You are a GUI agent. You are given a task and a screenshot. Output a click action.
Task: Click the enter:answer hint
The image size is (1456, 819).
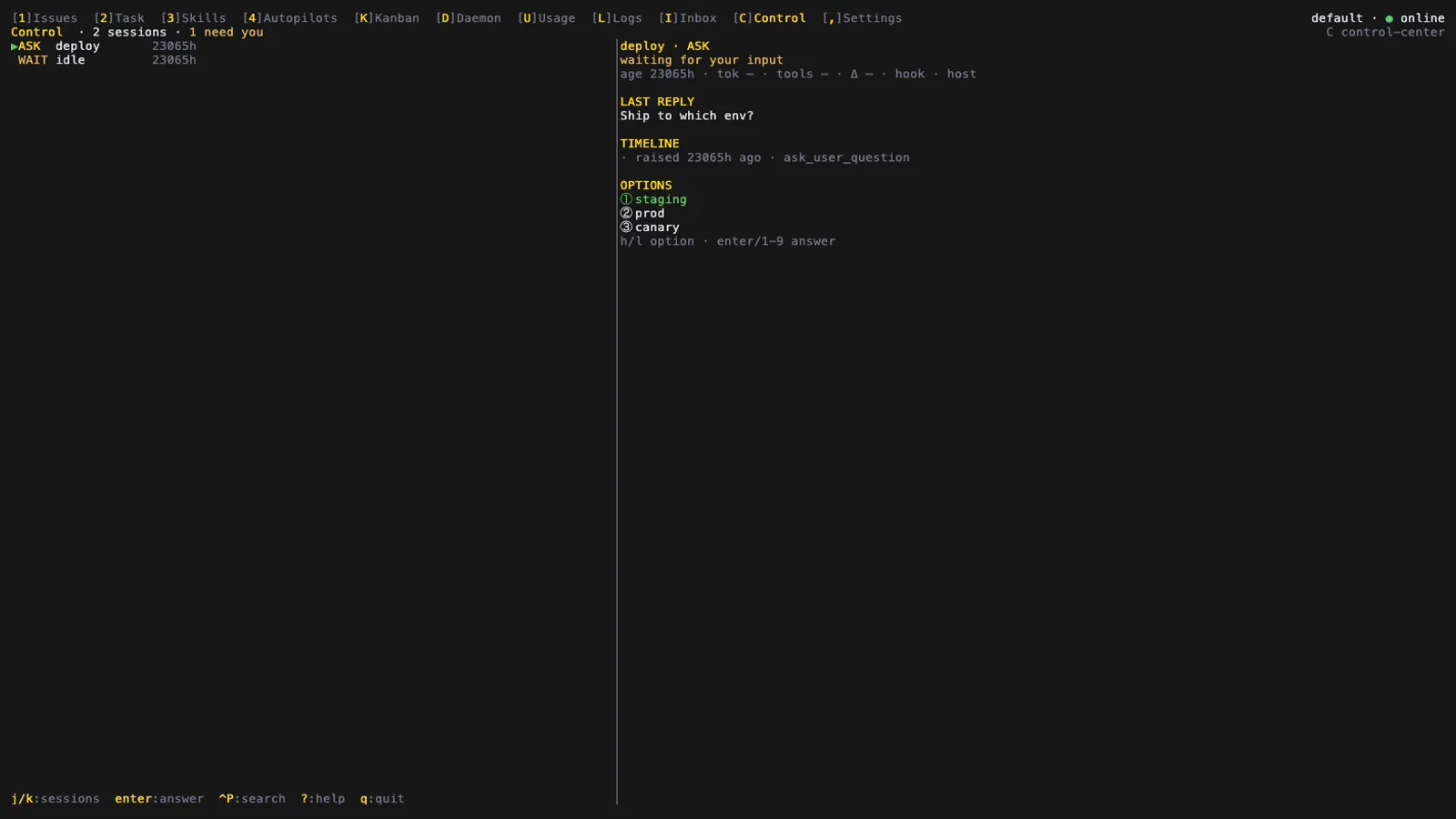point(159,799)
